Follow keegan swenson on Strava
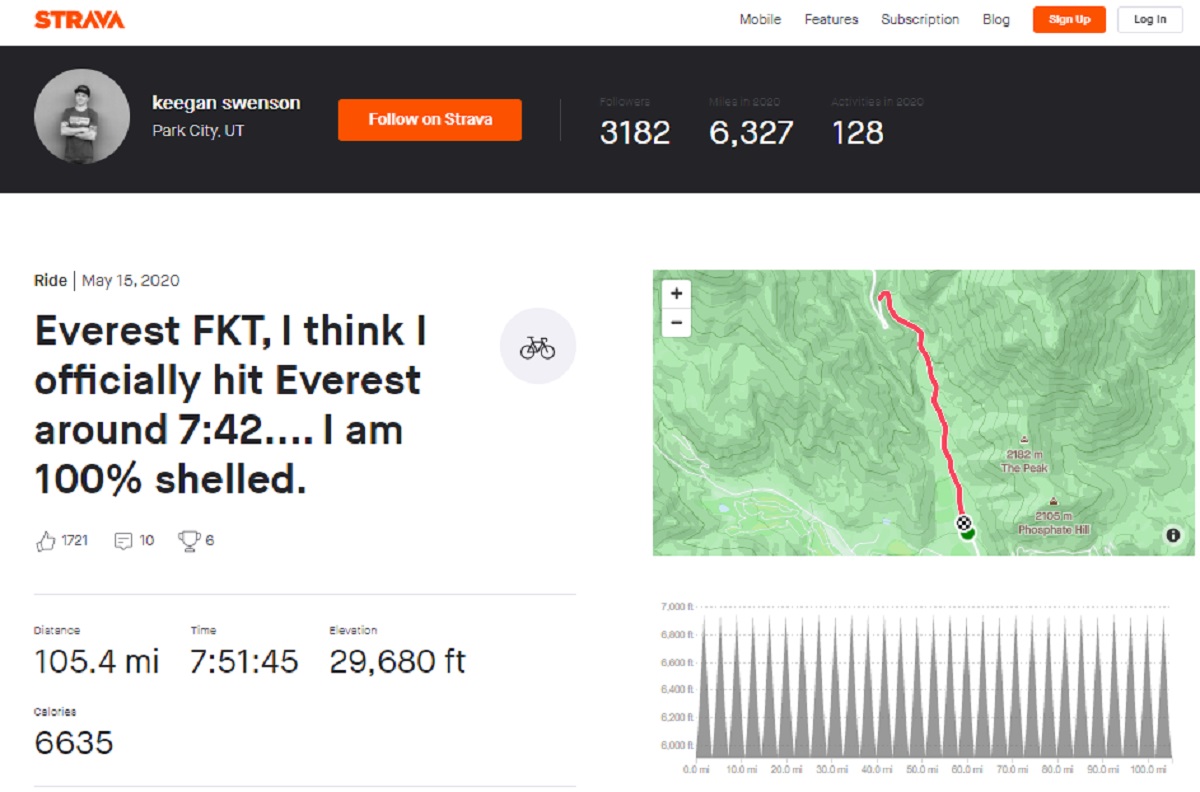 pos(430,119)
